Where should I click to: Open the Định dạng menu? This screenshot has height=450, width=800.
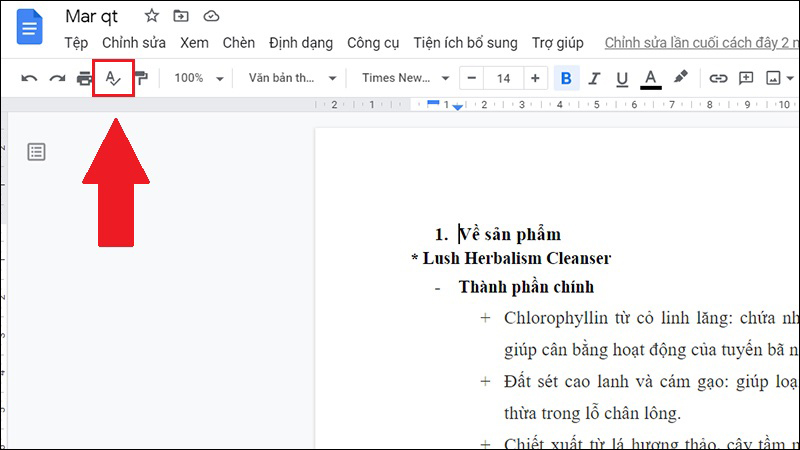coord(301,43)
